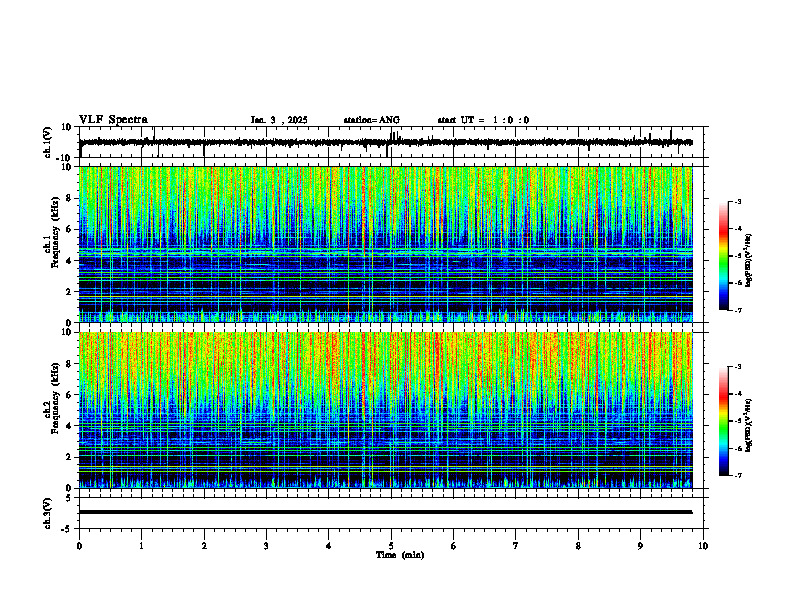The image size is (792, 612).
Task: Click time tick label '8' on bottom axis
Action: tap(578, 546)
